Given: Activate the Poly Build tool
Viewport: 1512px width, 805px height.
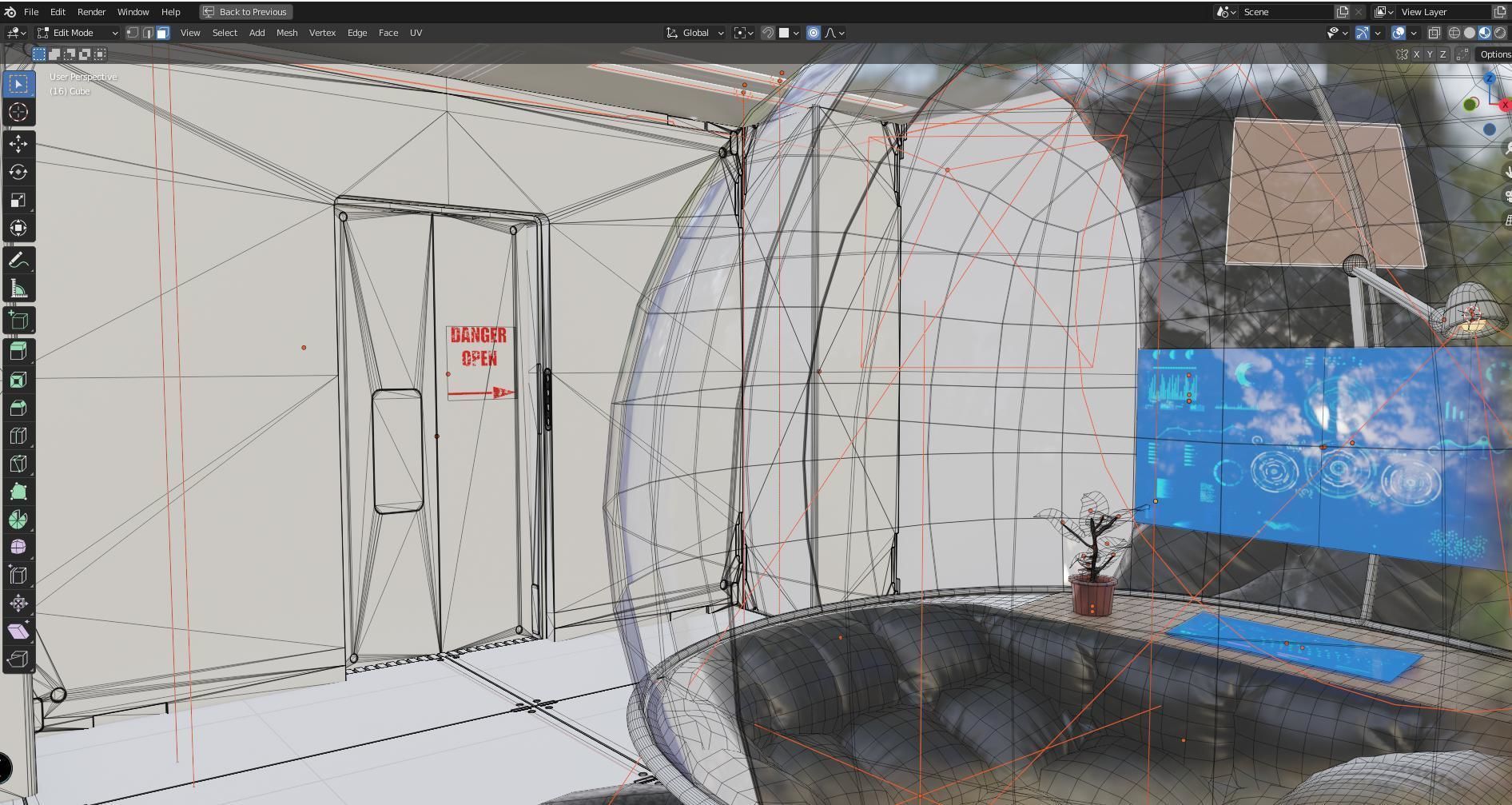Looking at the screenshot, I should (x=18, y=492).
